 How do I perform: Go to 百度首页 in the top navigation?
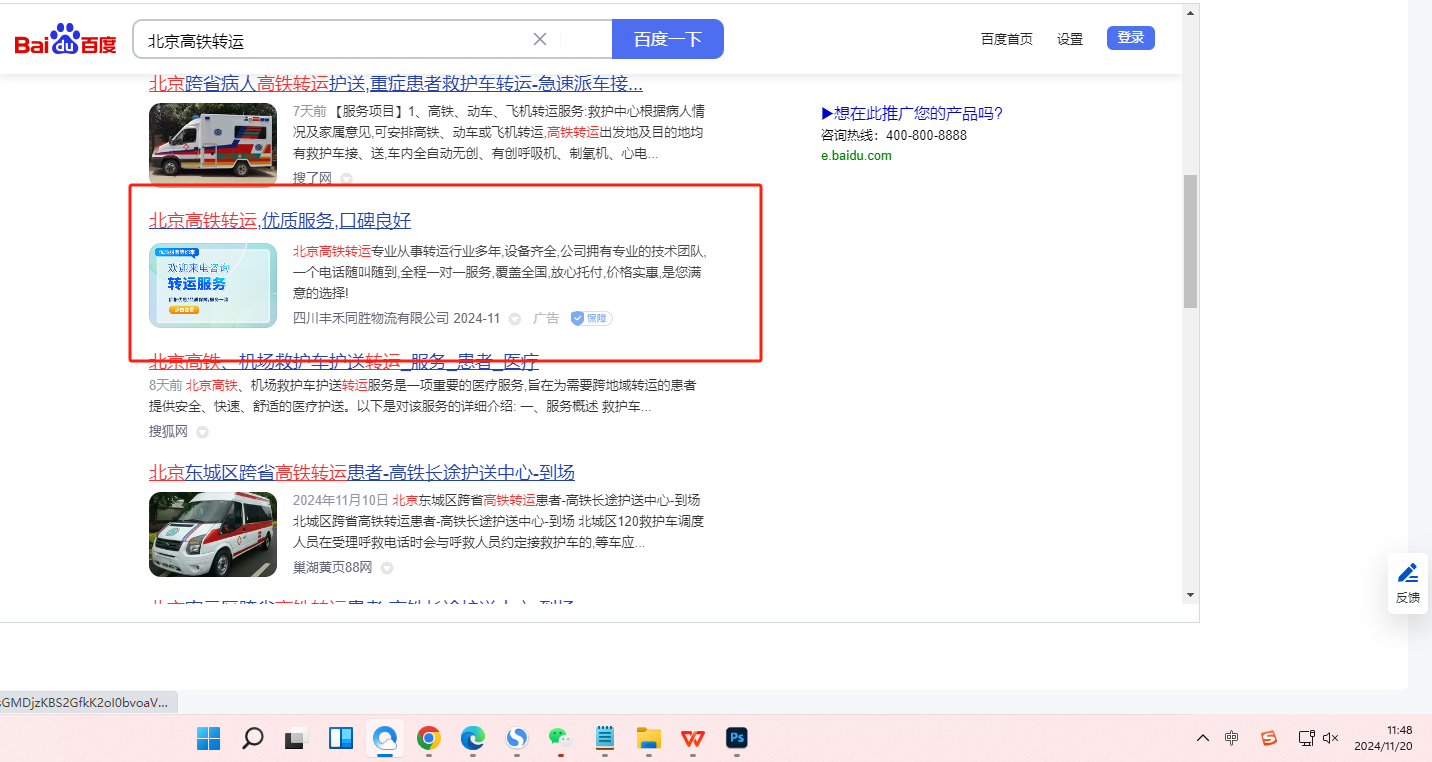click(1006, 39)
